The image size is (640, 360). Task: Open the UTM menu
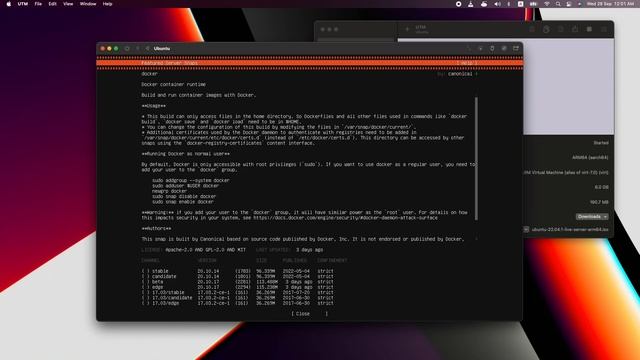23,4
